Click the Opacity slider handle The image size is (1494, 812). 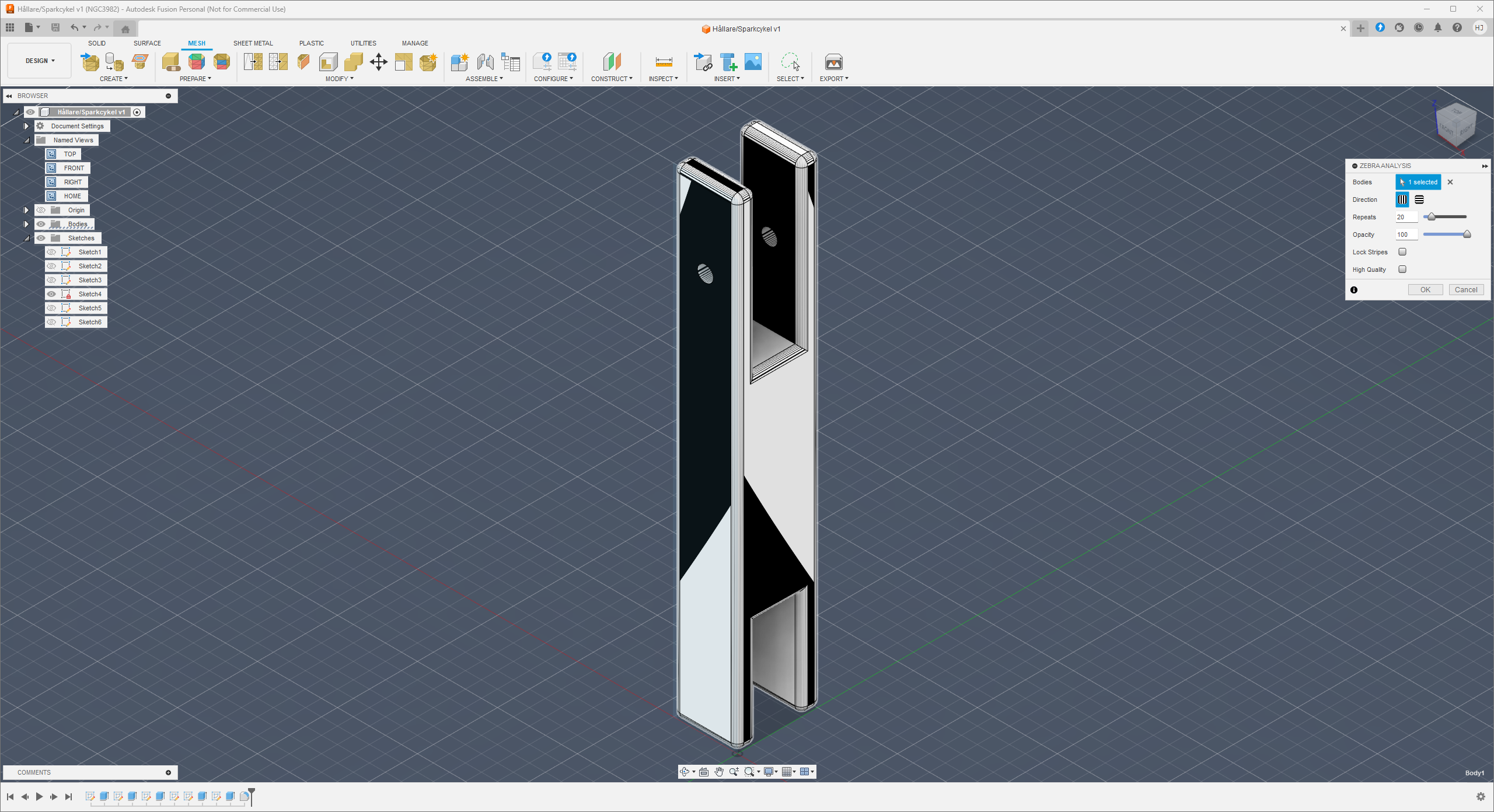pos(1467,234)
